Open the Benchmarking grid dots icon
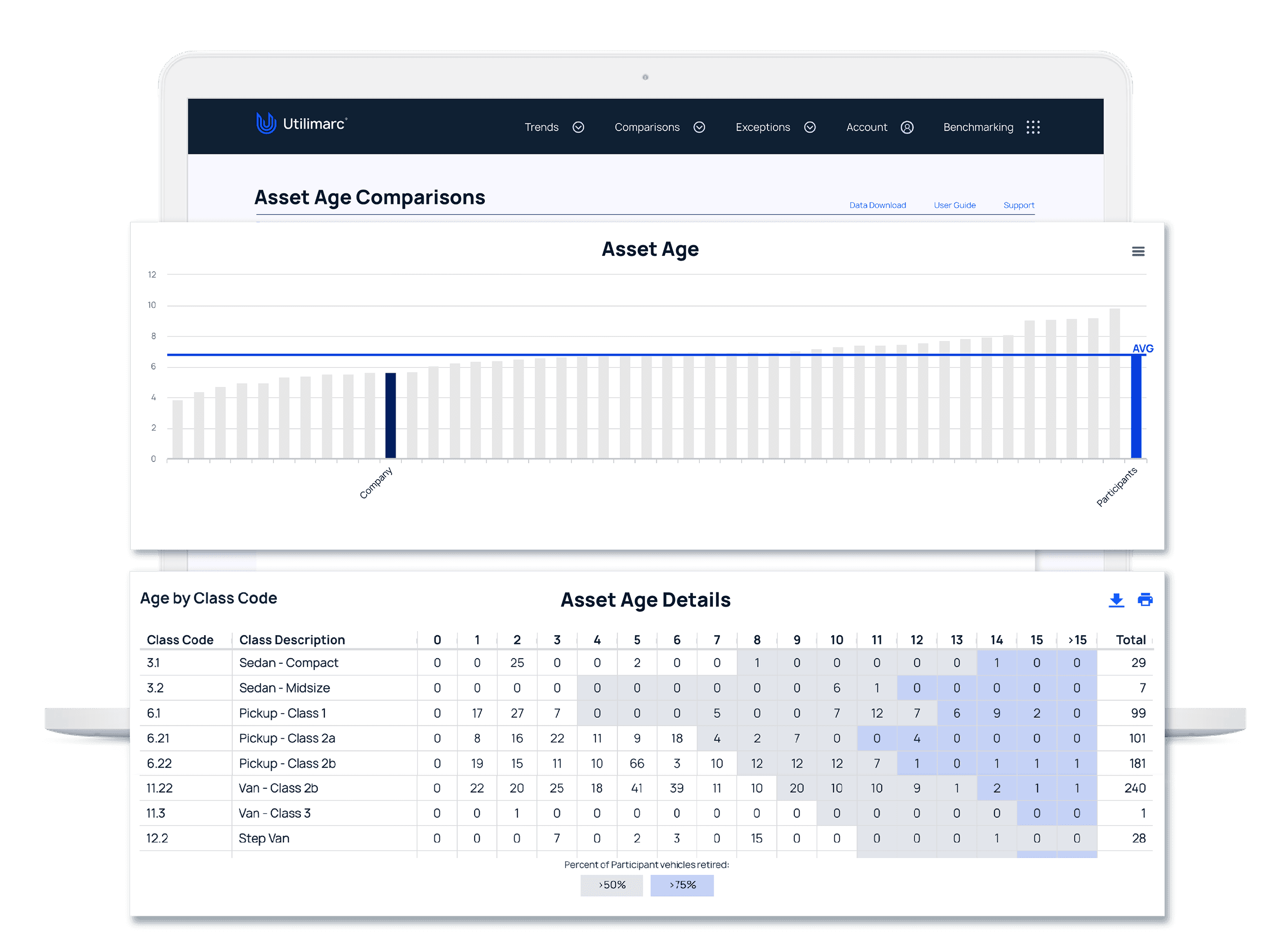Viewport: 1288px width, 934px height. [1033, 127]
